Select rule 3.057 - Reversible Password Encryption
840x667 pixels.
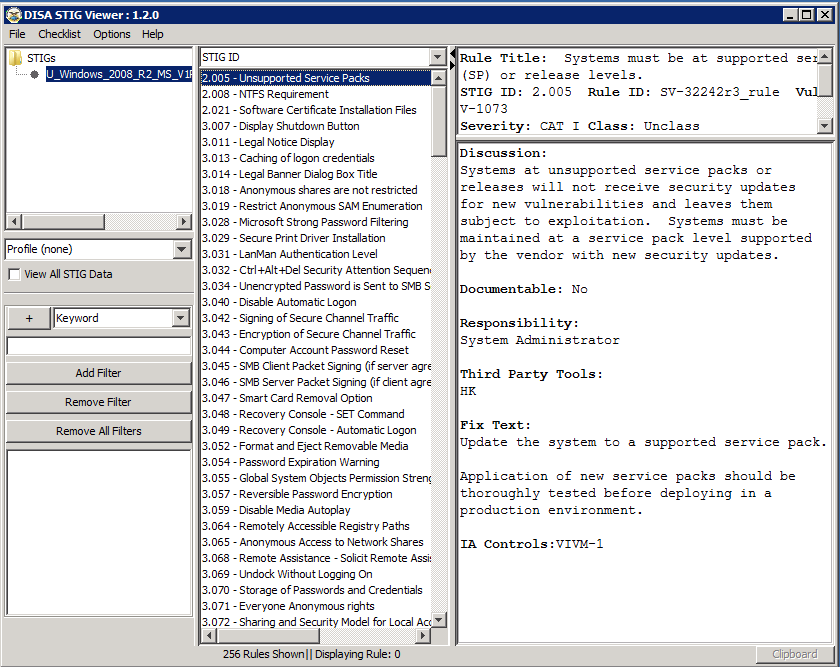pos(316,494)
